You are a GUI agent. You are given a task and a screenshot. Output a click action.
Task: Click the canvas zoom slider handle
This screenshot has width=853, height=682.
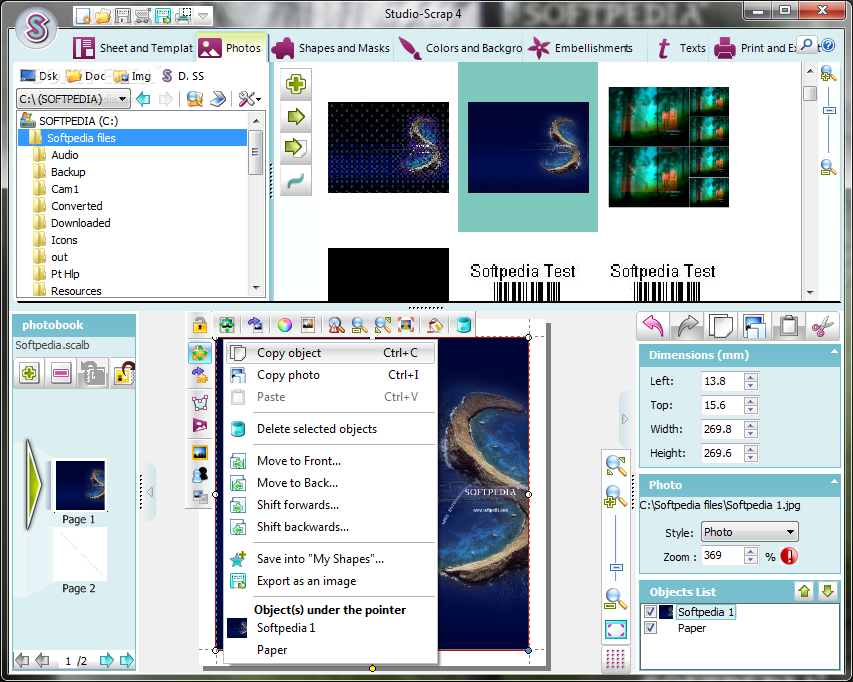pos(616,567)
